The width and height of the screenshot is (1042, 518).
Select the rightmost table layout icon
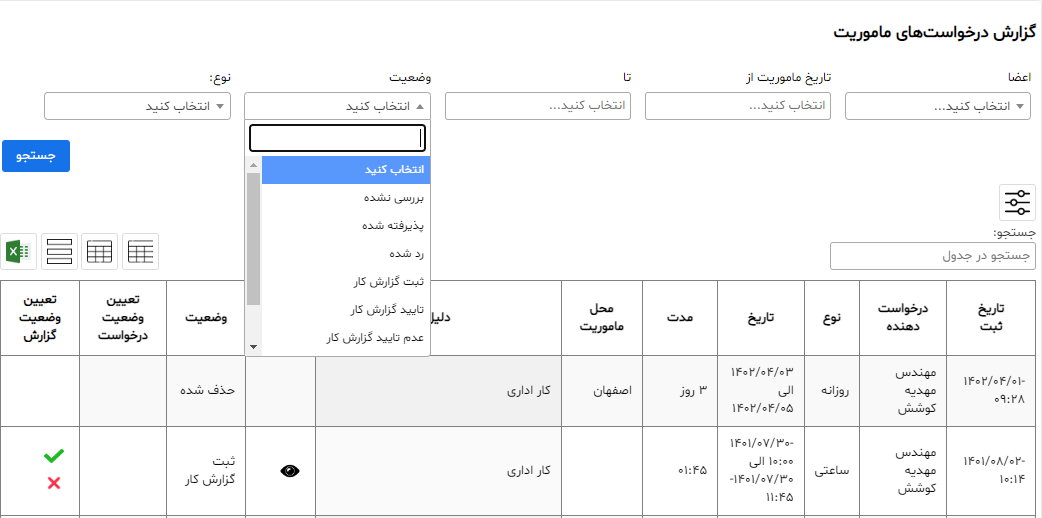coord(140,251)
